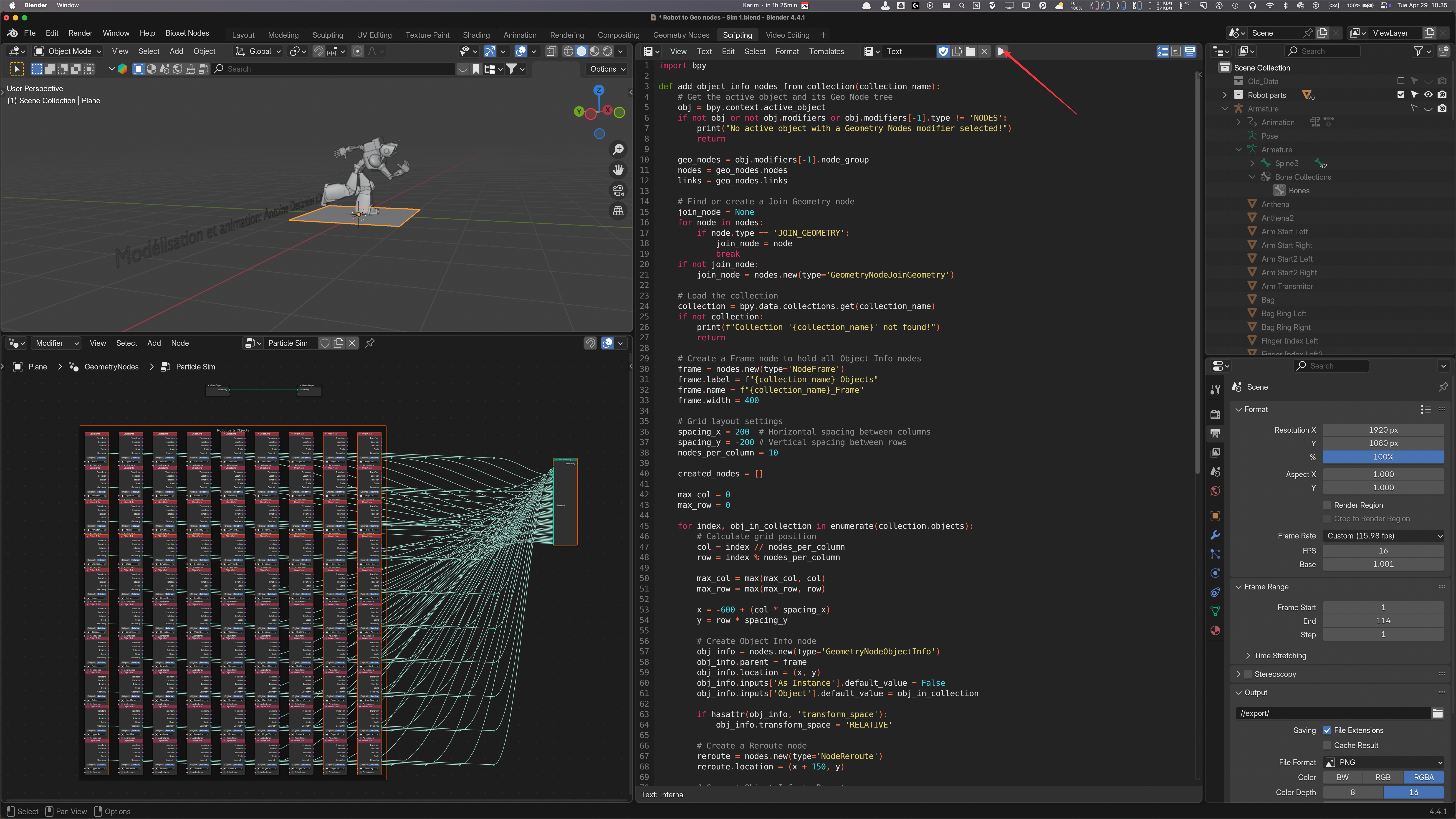This screenshot has width=1456, height=819.
Task: Unlink the Text datablock in the text editor
Action: 984,51
